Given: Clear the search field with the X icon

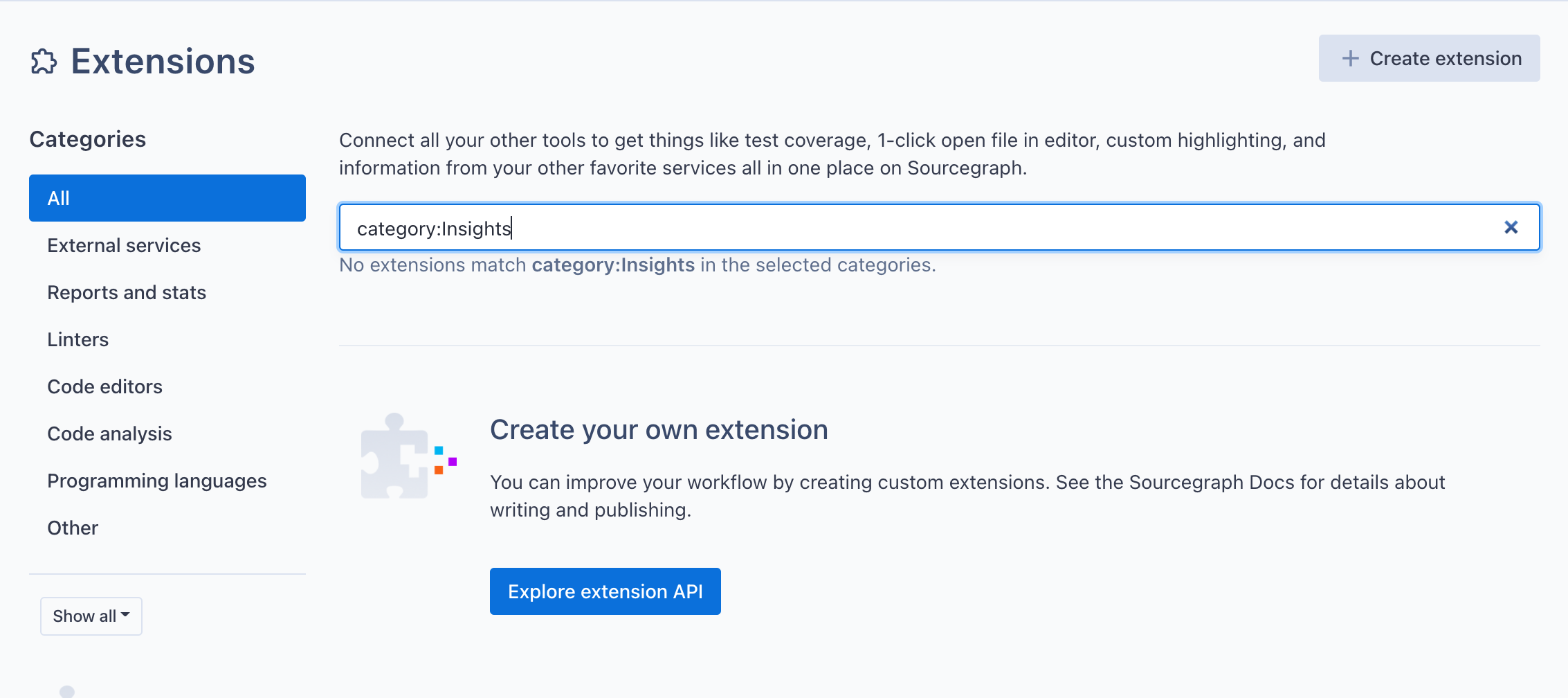Looking at the screenshot, I should [1511, 227].
